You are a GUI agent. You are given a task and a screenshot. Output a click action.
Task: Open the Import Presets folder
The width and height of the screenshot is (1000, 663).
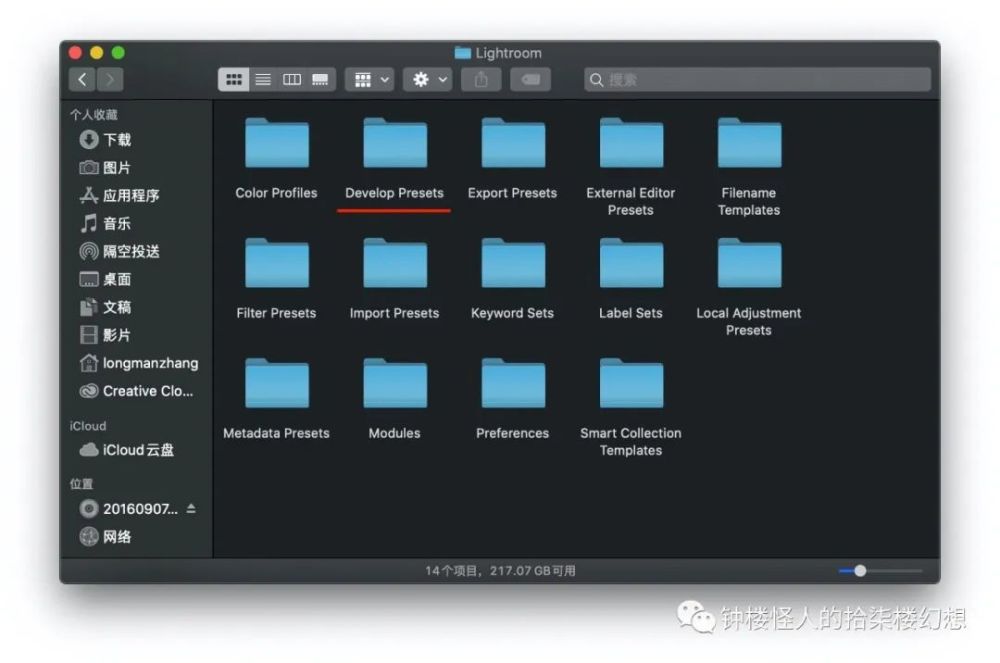click(395, 264)
